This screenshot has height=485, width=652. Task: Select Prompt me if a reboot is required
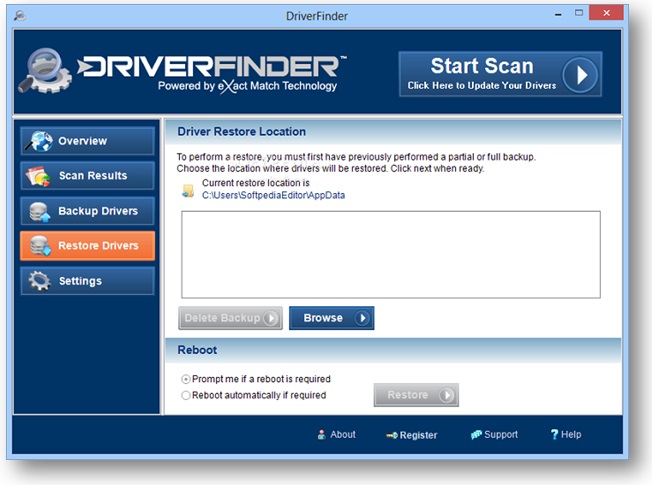coord(186,379)
